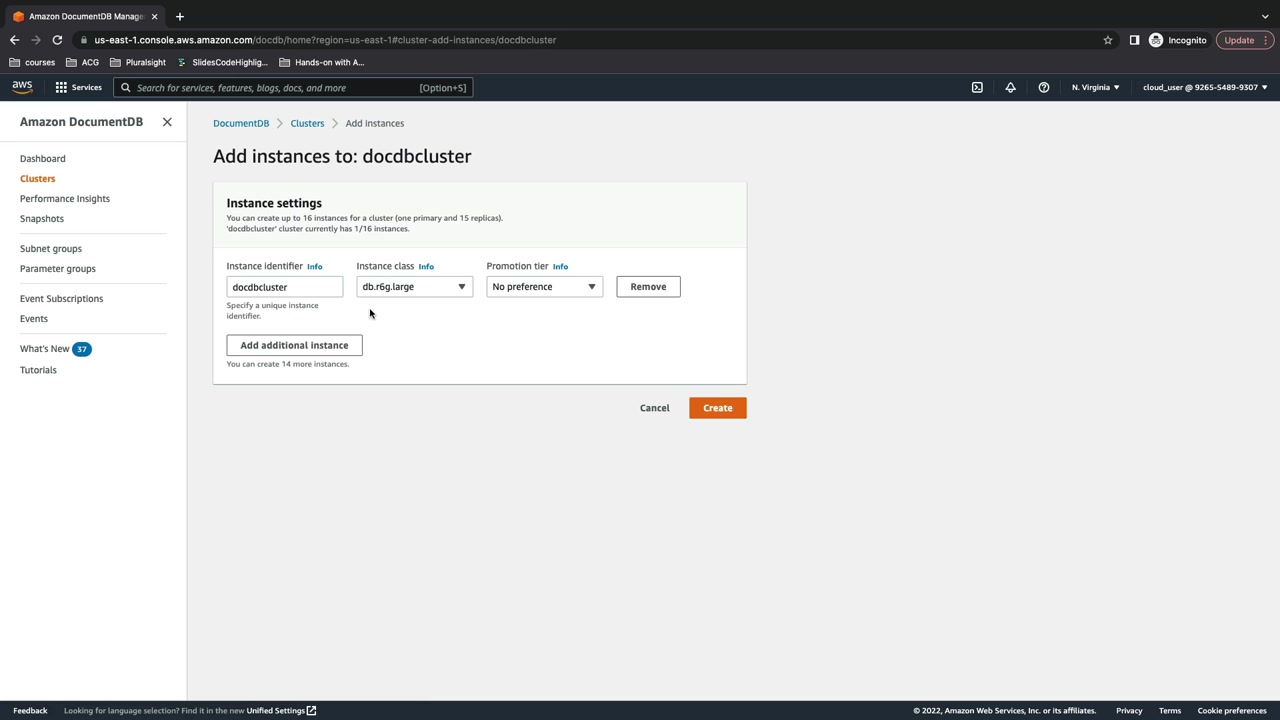Click the browser back arrow
The height and width of the screenshot is (720, 1280).
[x=14, y=40]
